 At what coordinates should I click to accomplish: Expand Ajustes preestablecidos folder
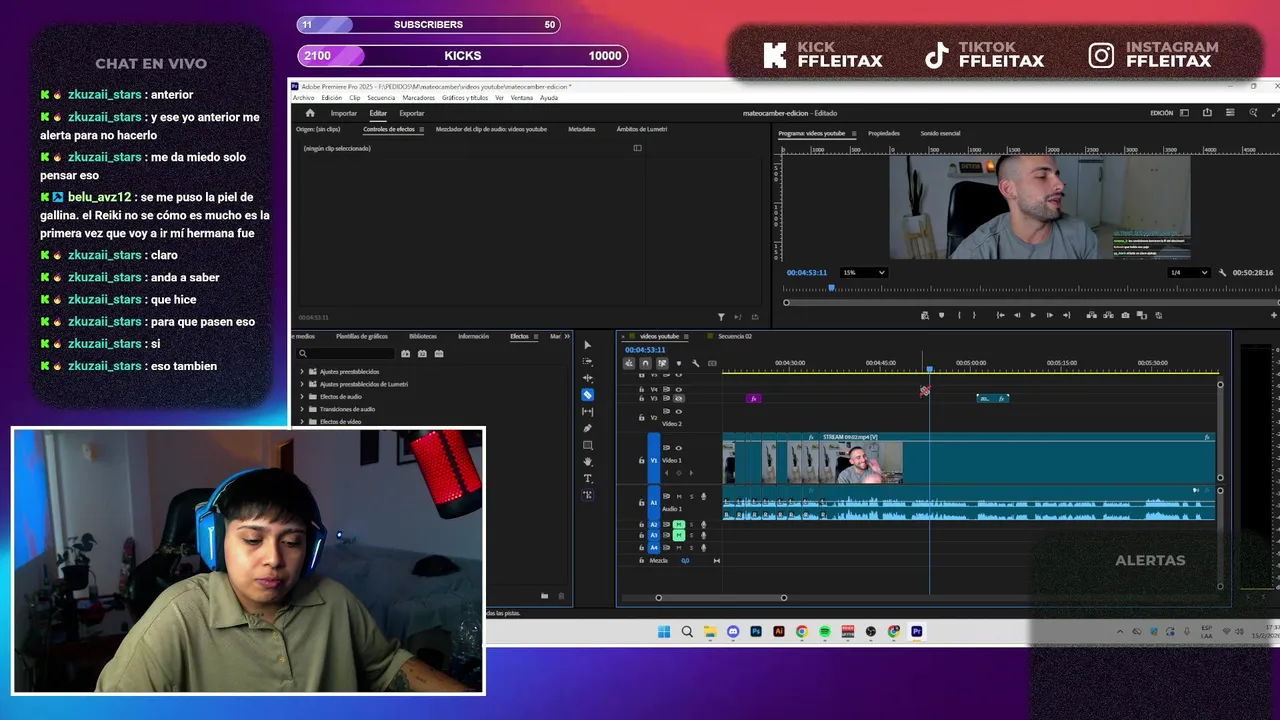302,371
